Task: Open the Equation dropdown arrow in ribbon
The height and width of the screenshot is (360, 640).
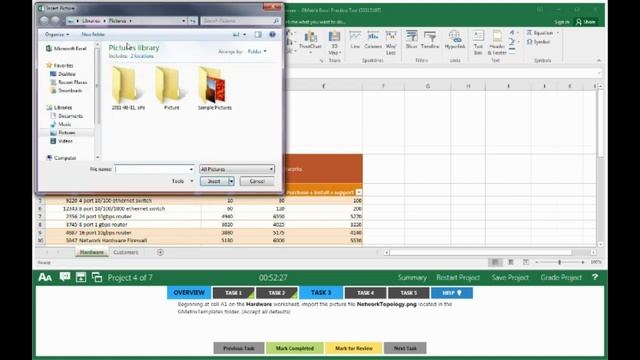Action: [x=558, y=33]
